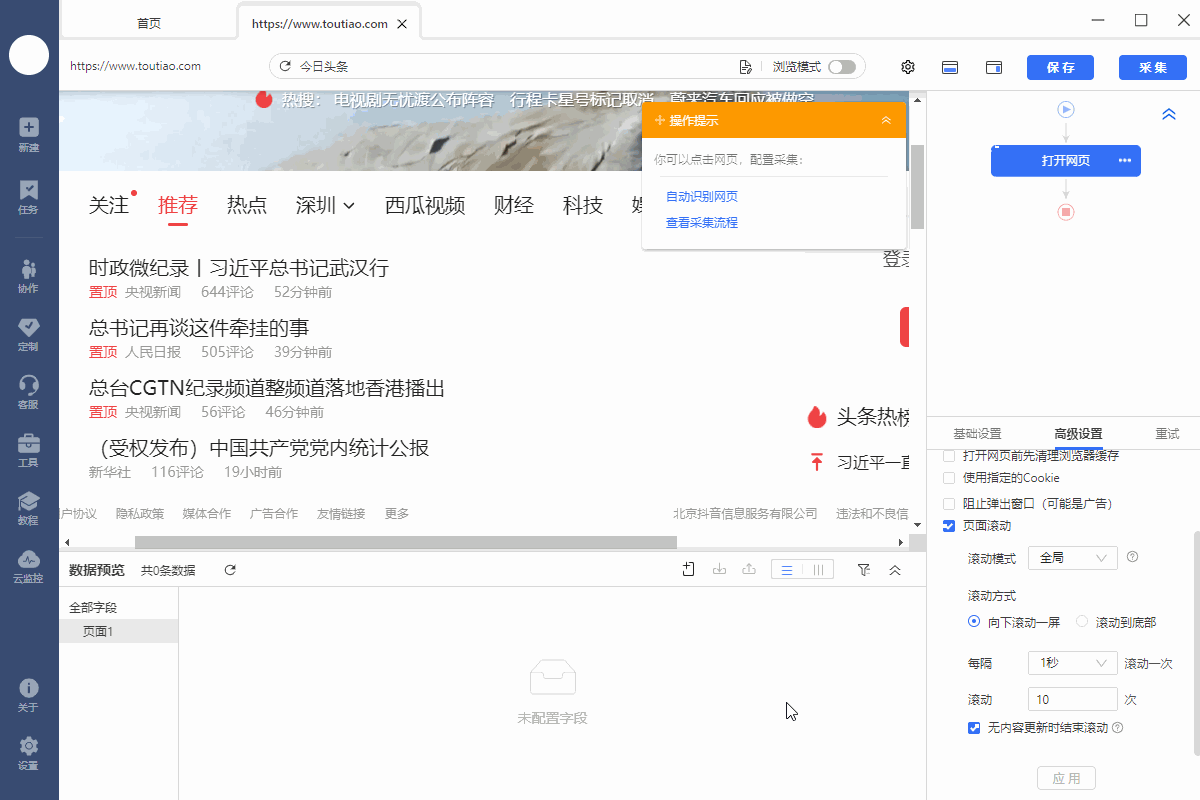Open the 关于 (About) sidebar icon
Viewport: 1200px width, 800px height.
click(28, 695)
